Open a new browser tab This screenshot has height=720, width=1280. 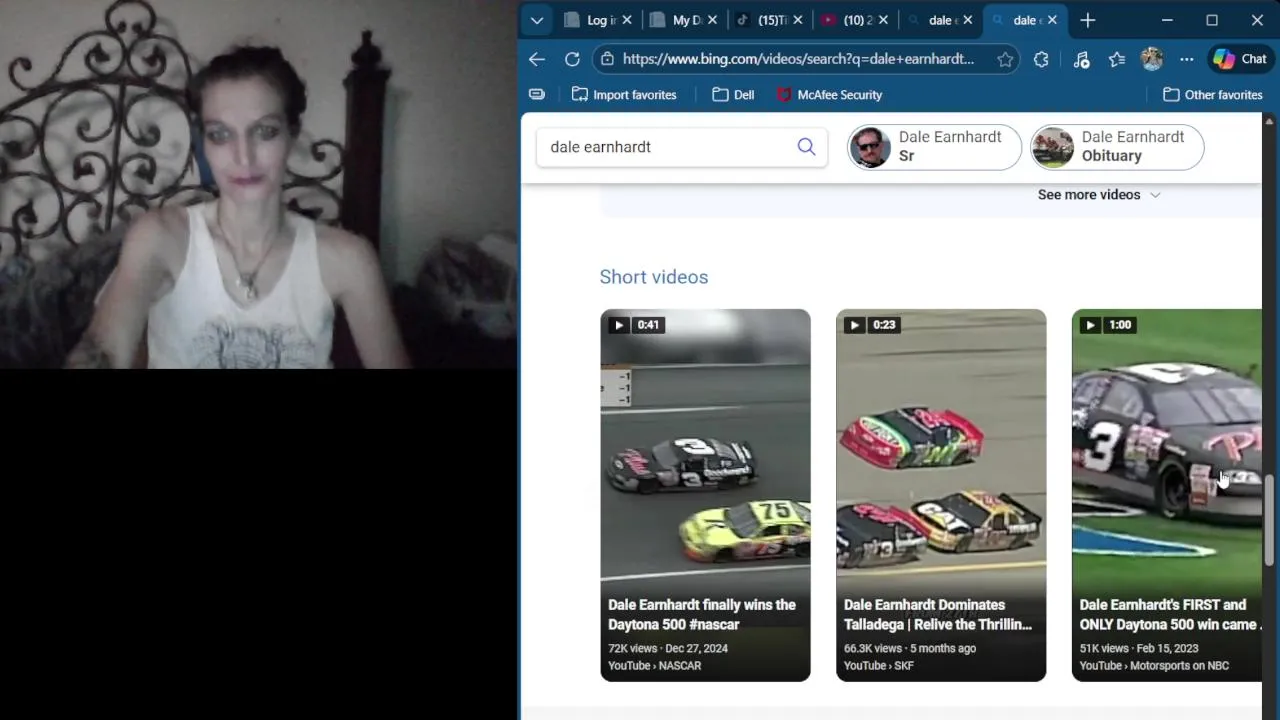[1088, 20]
